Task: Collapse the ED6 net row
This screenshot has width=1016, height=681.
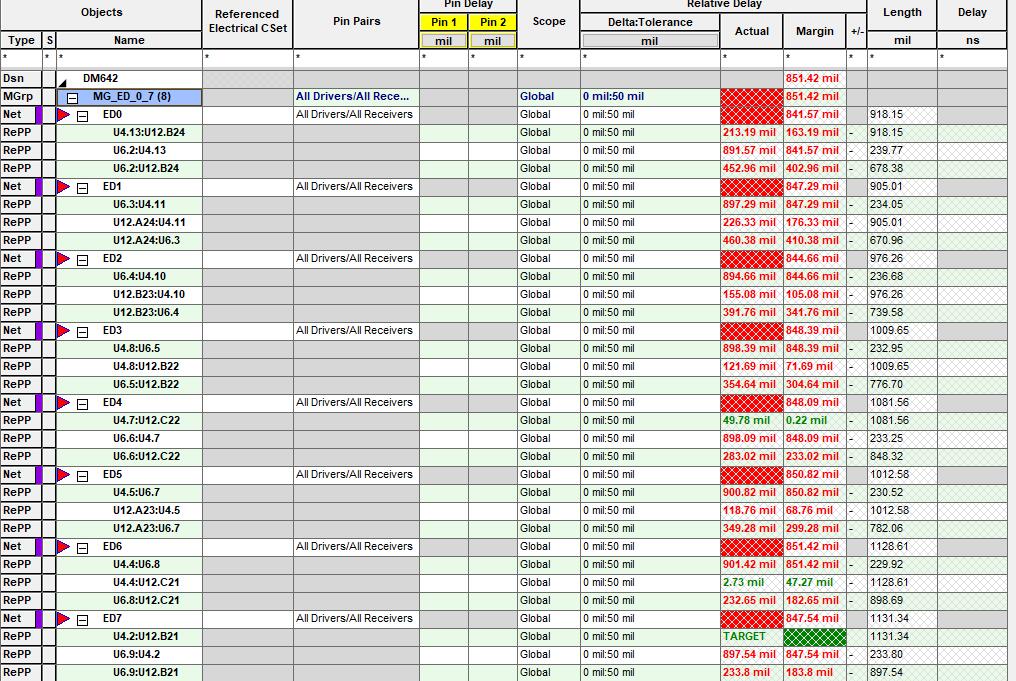Action: 83,548
